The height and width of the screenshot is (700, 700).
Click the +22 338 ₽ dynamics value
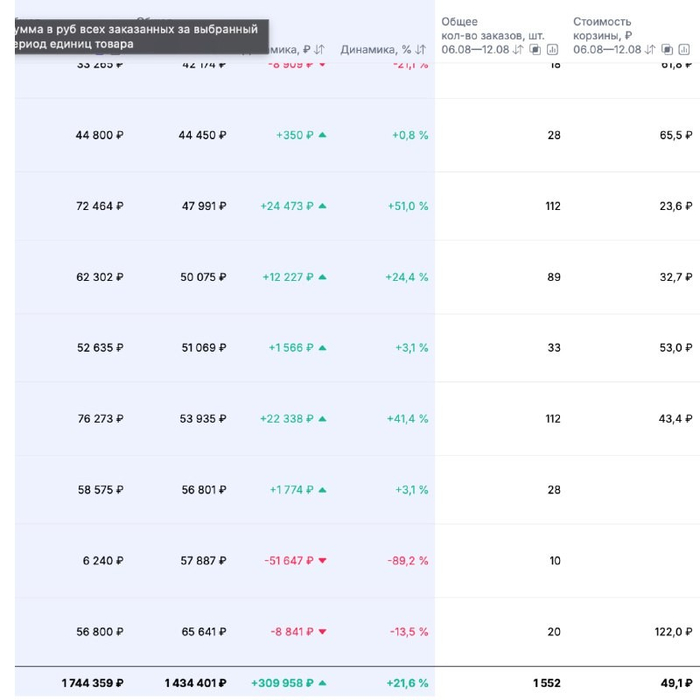[x=287, y=418]
